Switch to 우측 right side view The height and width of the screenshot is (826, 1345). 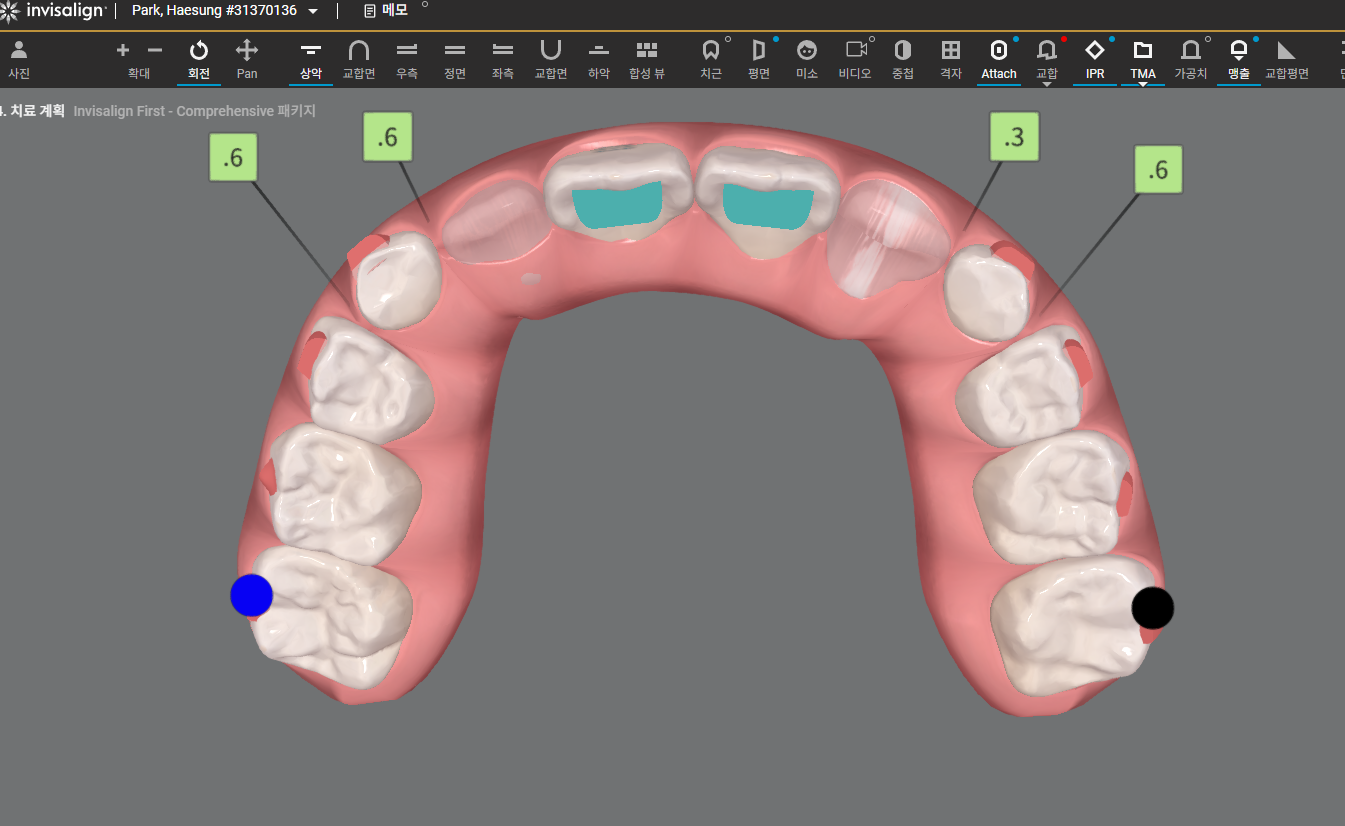tap(407, 59)
